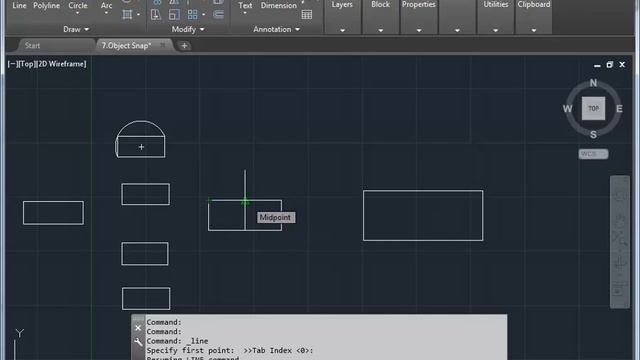
Task: Select the 7.Object Snap drawing tab
Action: pos(126,45)
